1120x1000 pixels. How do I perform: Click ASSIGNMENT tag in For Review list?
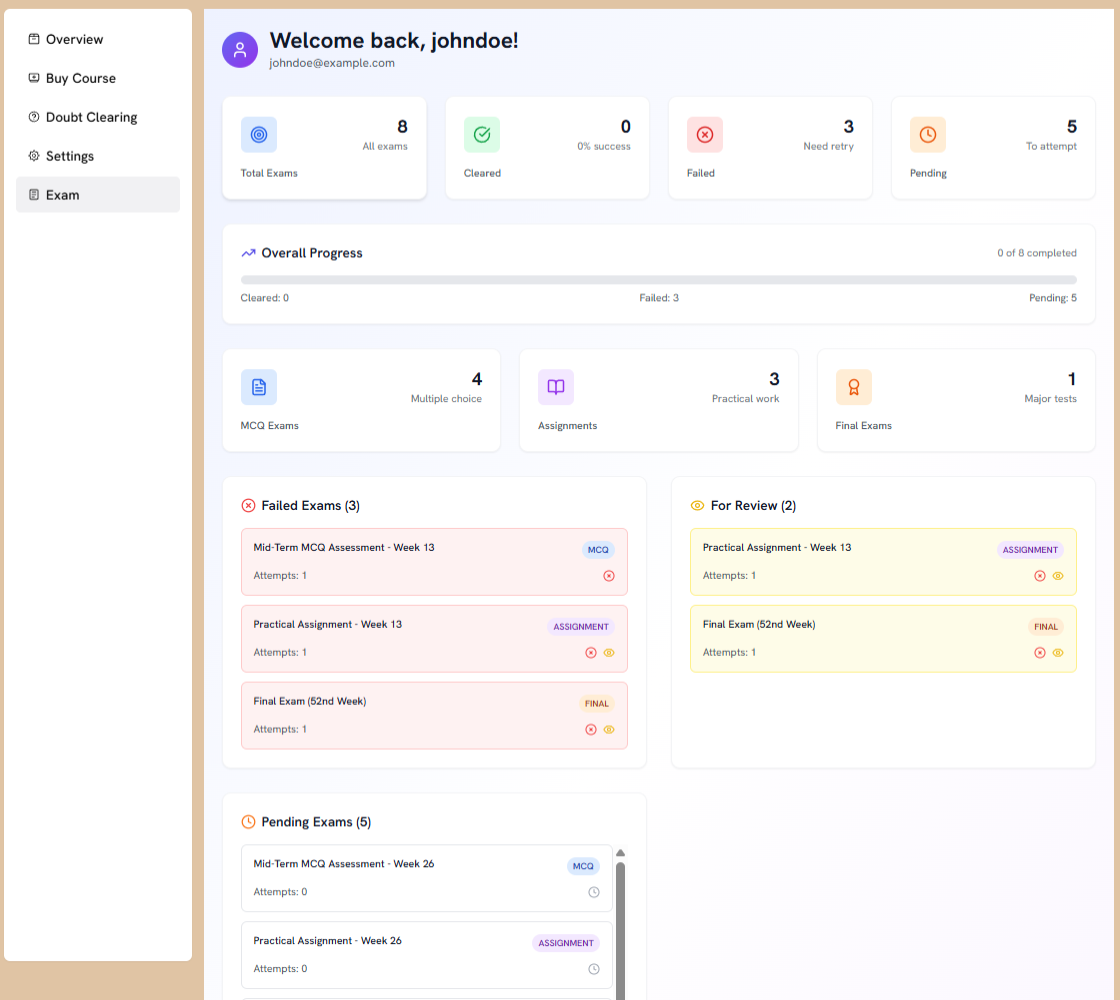1030,550
